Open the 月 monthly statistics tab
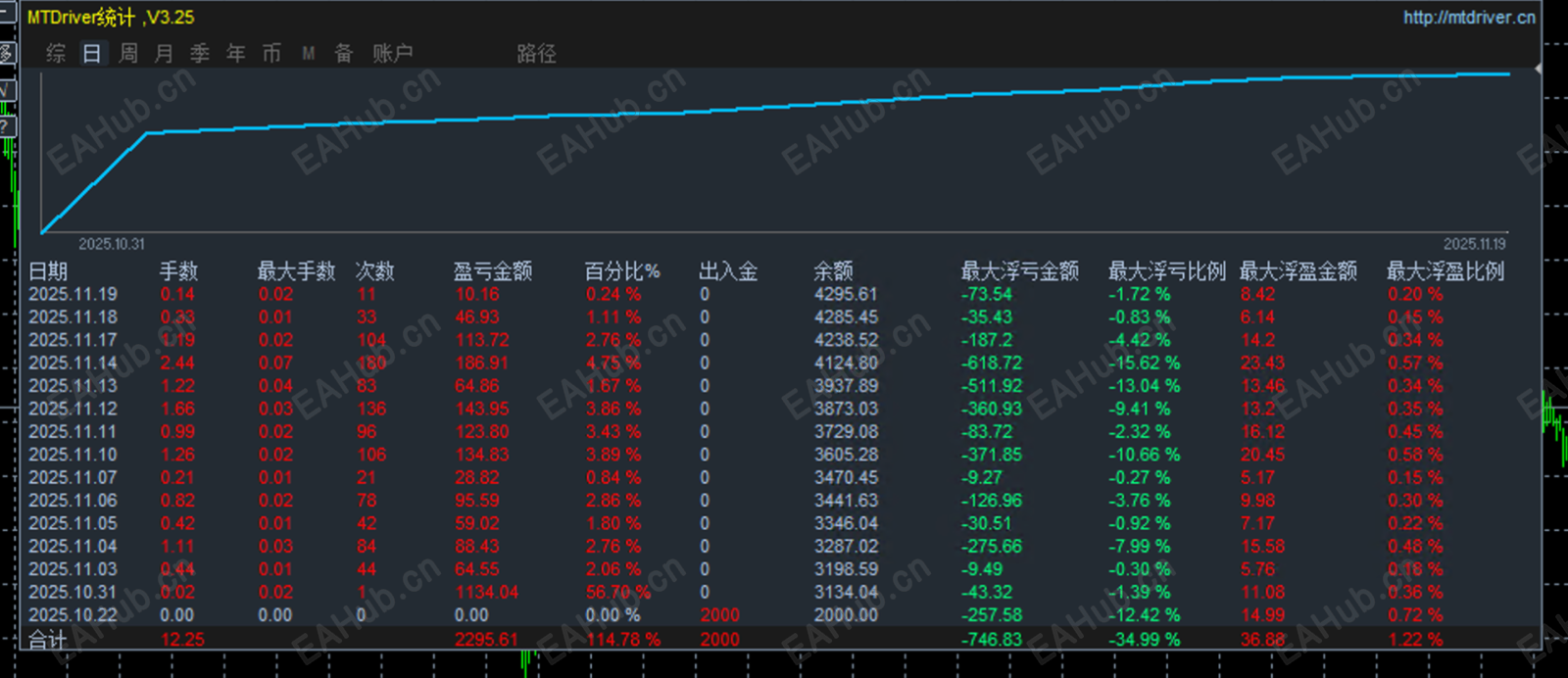1568x678 pixels. tap(165, 54)
